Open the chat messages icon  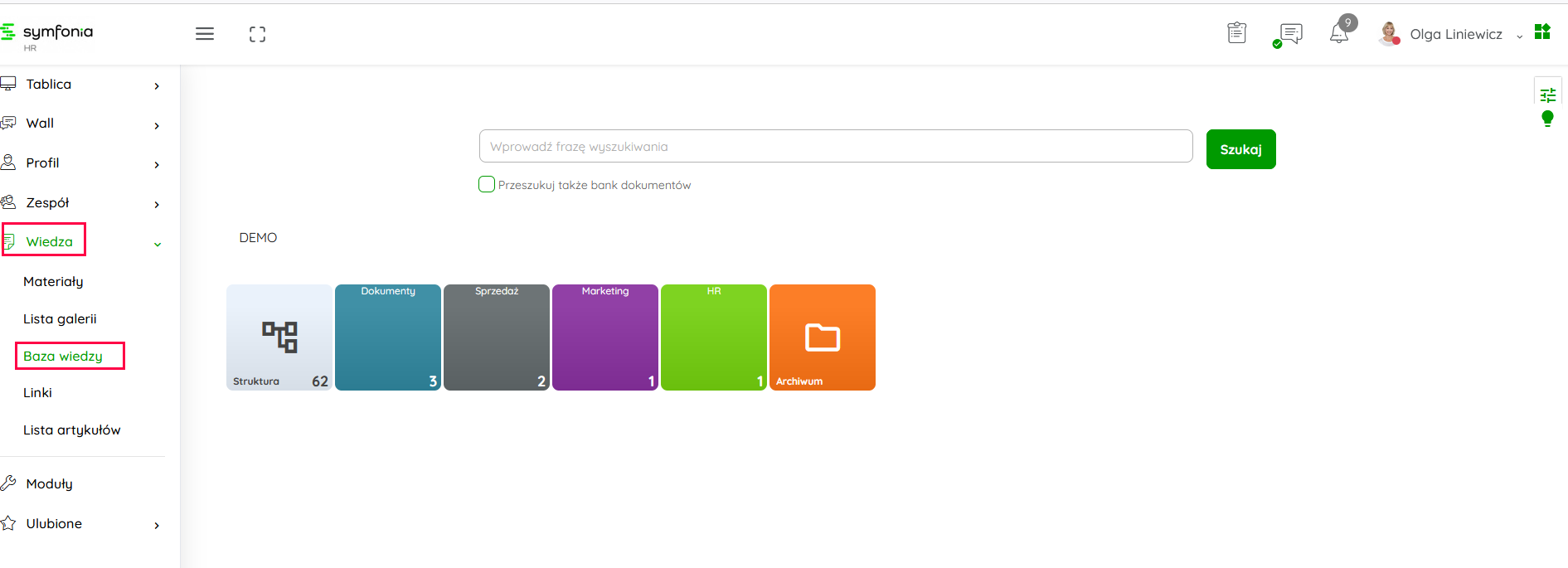click(x=1290, y=34)
